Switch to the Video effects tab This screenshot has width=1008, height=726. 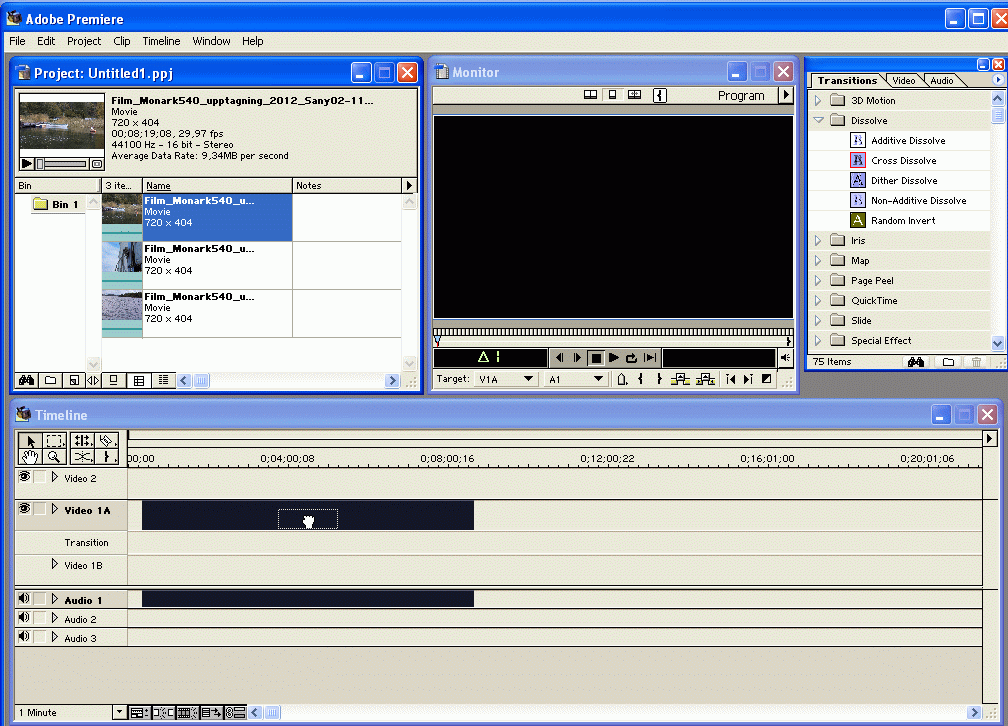903,80
